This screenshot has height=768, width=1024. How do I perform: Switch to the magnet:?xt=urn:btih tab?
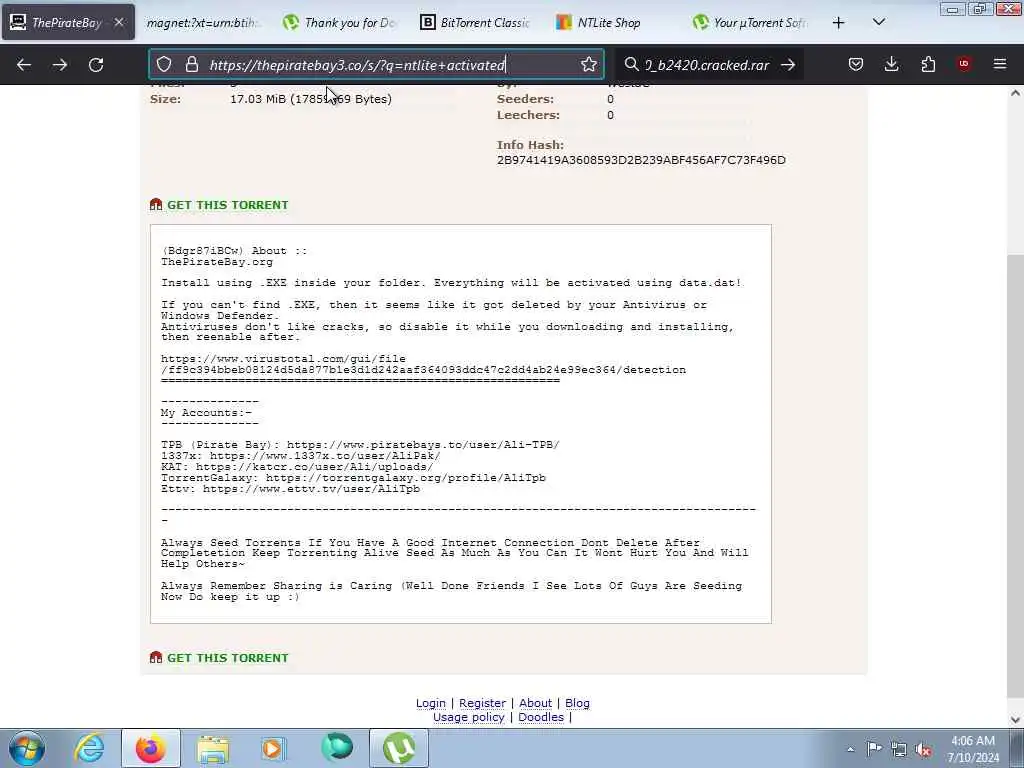tap(203, 23)
